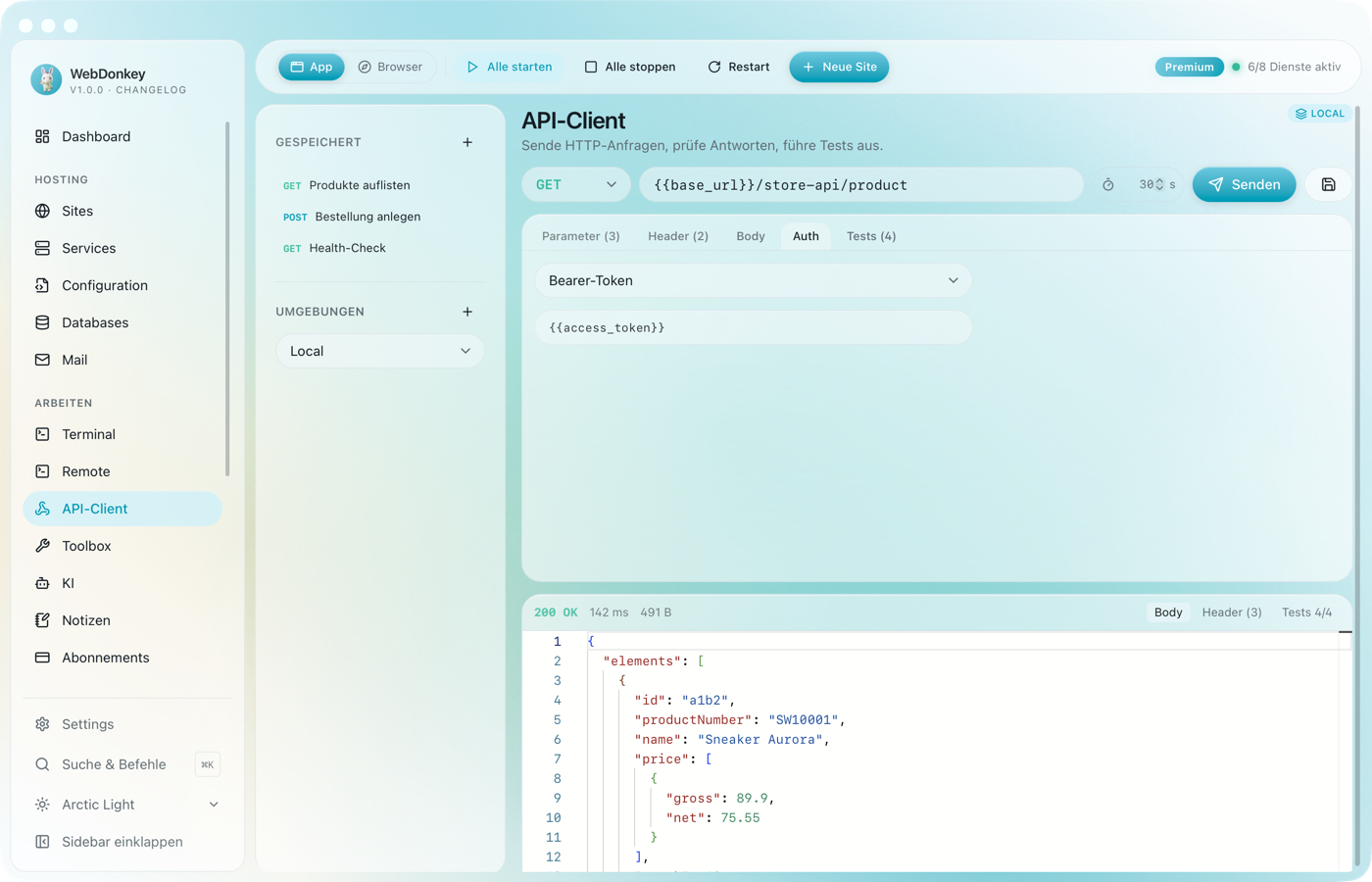Click the request URL input field
The height and width of the screenshot is (882, 1372).
[x=861, y=184]
